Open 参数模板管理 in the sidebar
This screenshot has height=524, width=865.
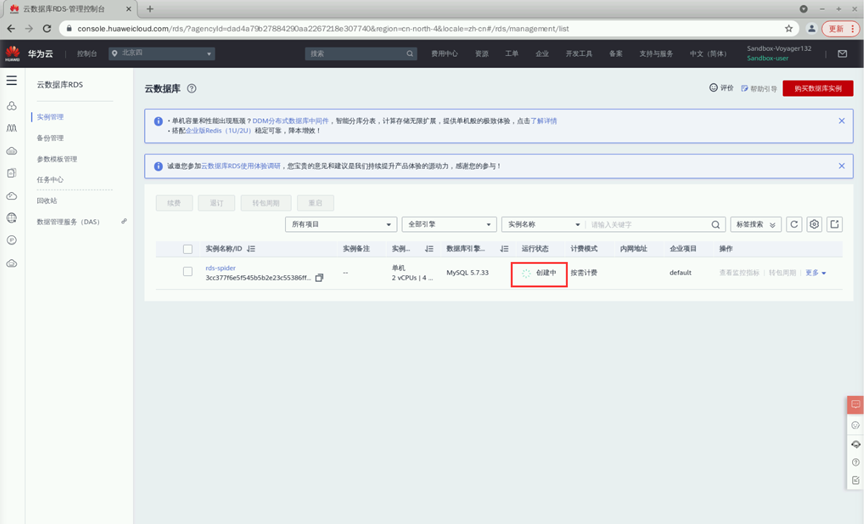tap(57, 159)
